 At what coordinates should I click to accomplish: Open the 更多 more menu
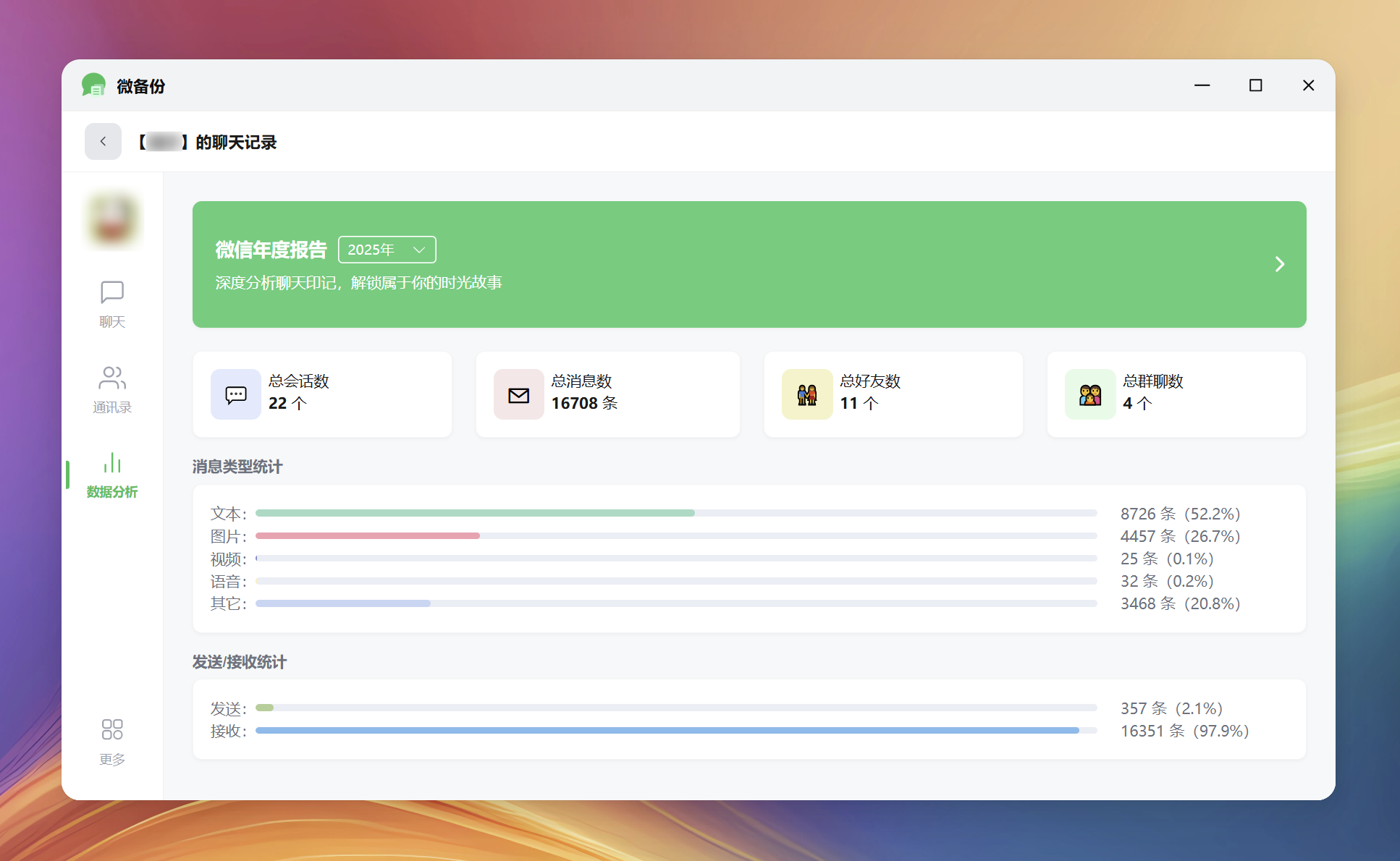point(112,742)
